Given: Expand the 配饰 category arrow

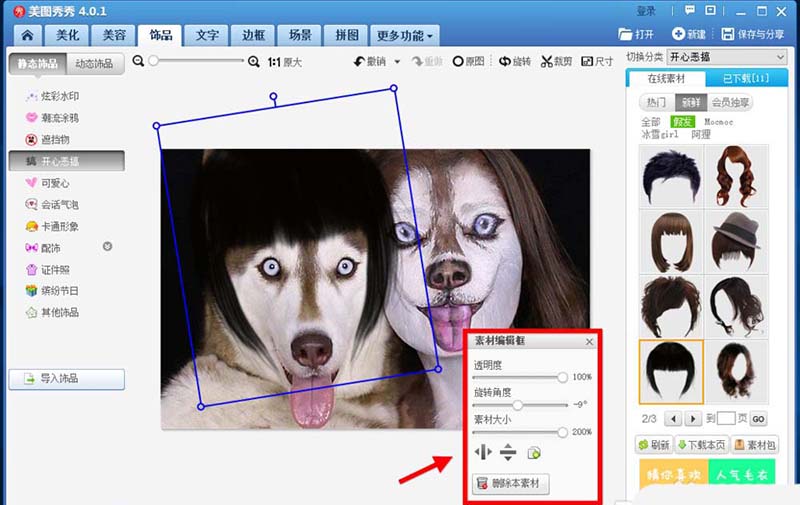Looking at the screenshot, I should click(107, 247).
